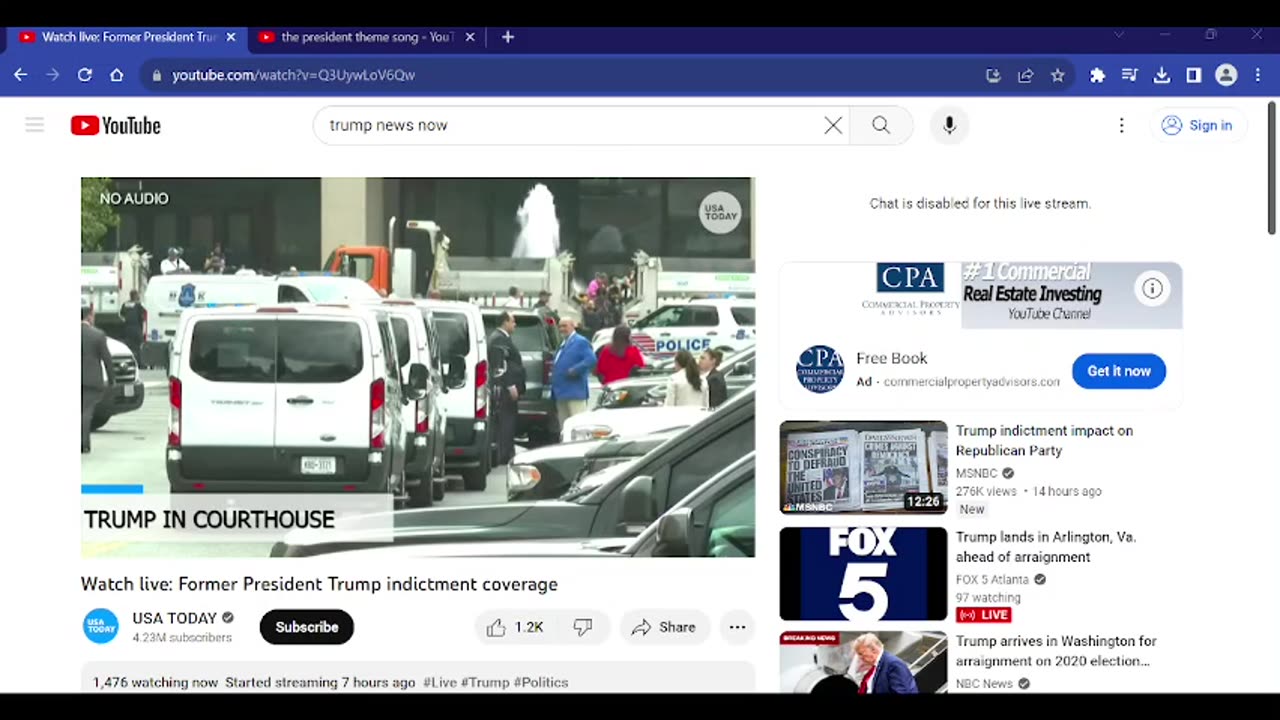Open the NBC News arraignment video thumbnail
The width and height of the screenshot is (1280, 720).
[863, 662]
